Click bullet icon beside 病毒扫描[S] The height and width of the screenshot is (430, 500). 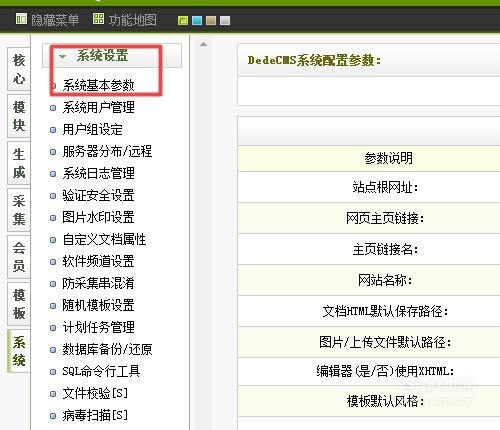click(x=53, y=416)
